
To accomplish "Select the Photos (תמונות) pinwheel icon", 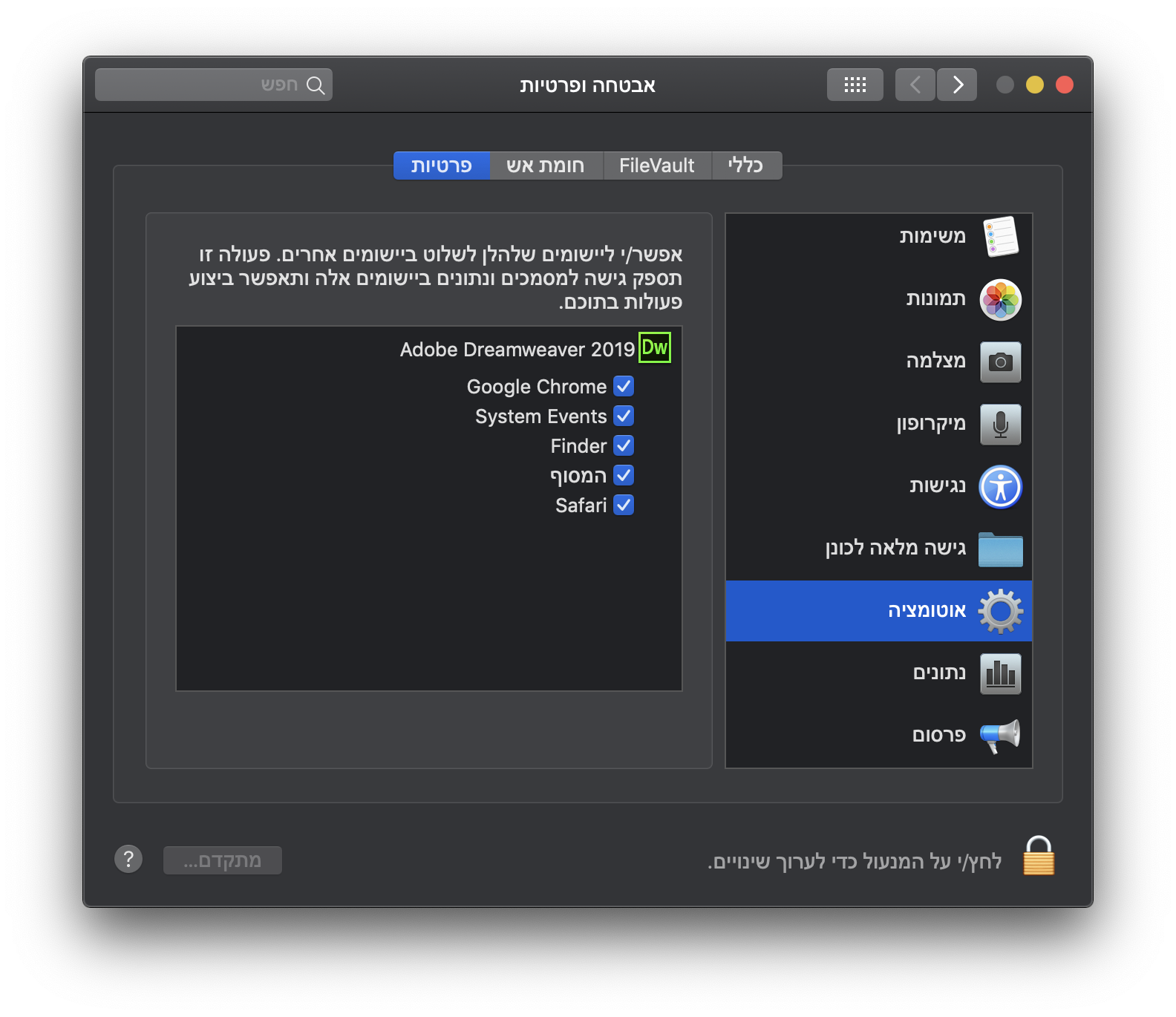I will [x=1000, y=300].
